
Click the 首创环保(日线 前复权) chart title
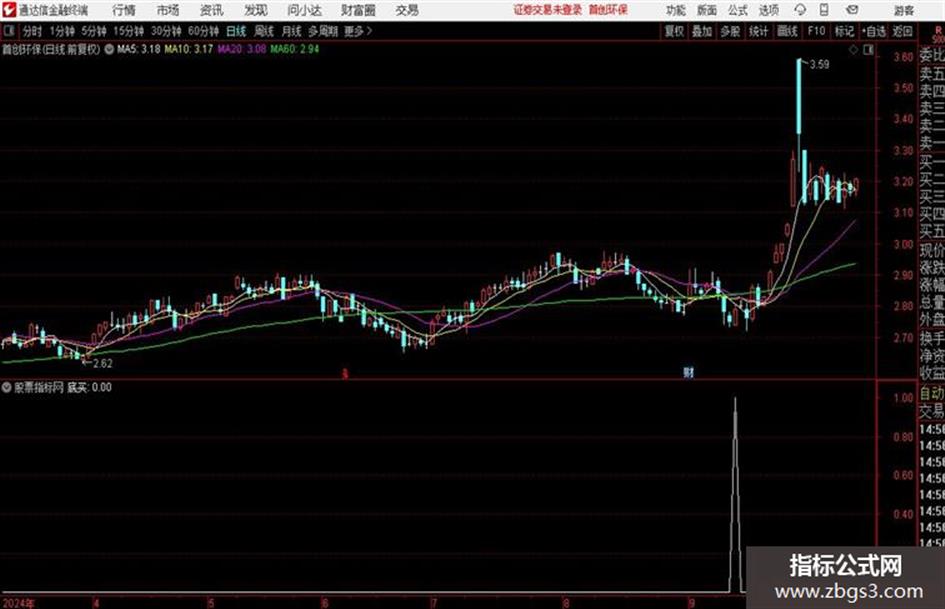(52, 49)
